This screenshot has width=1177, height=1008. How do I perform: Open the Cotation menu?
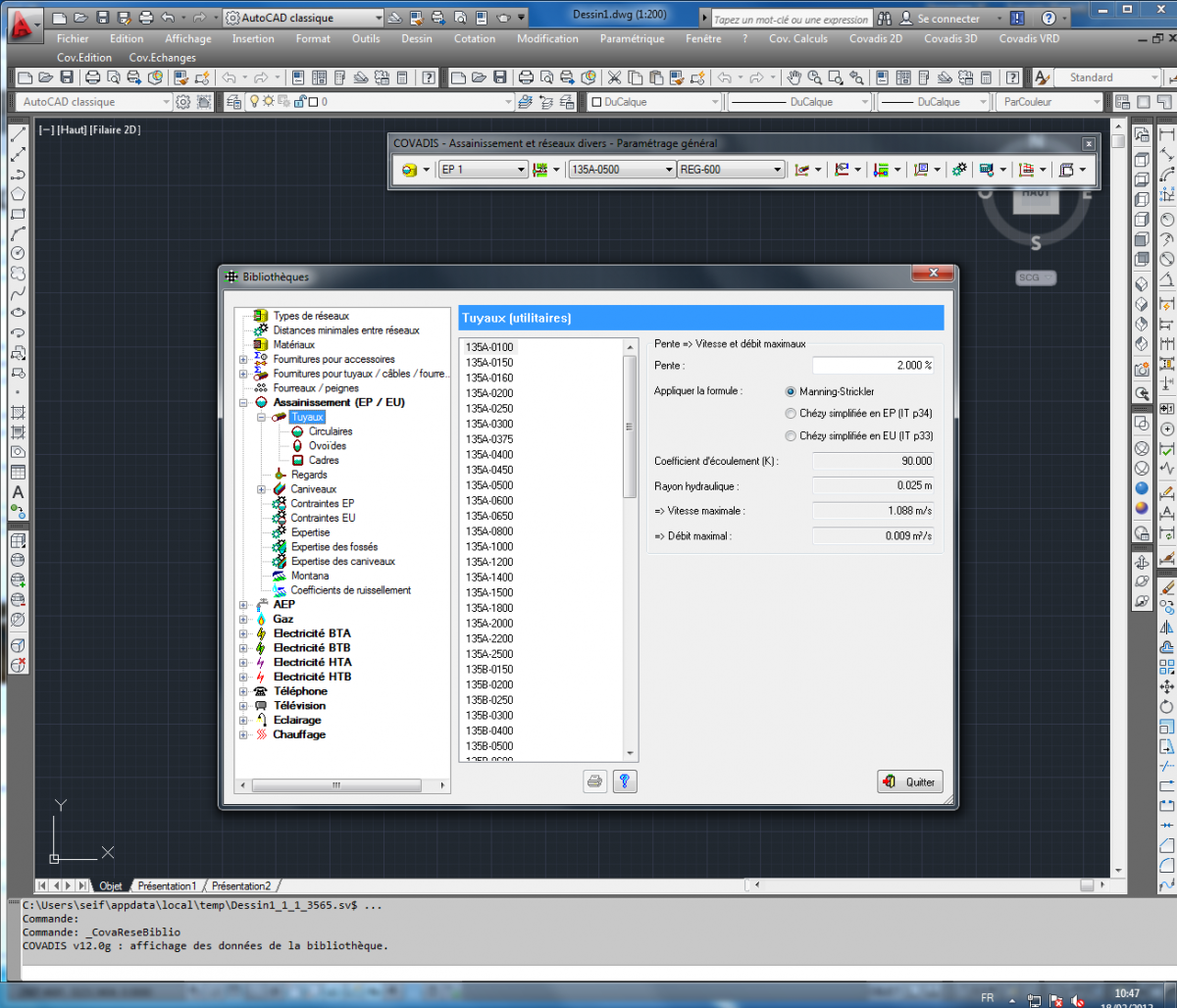coord(475,39)
